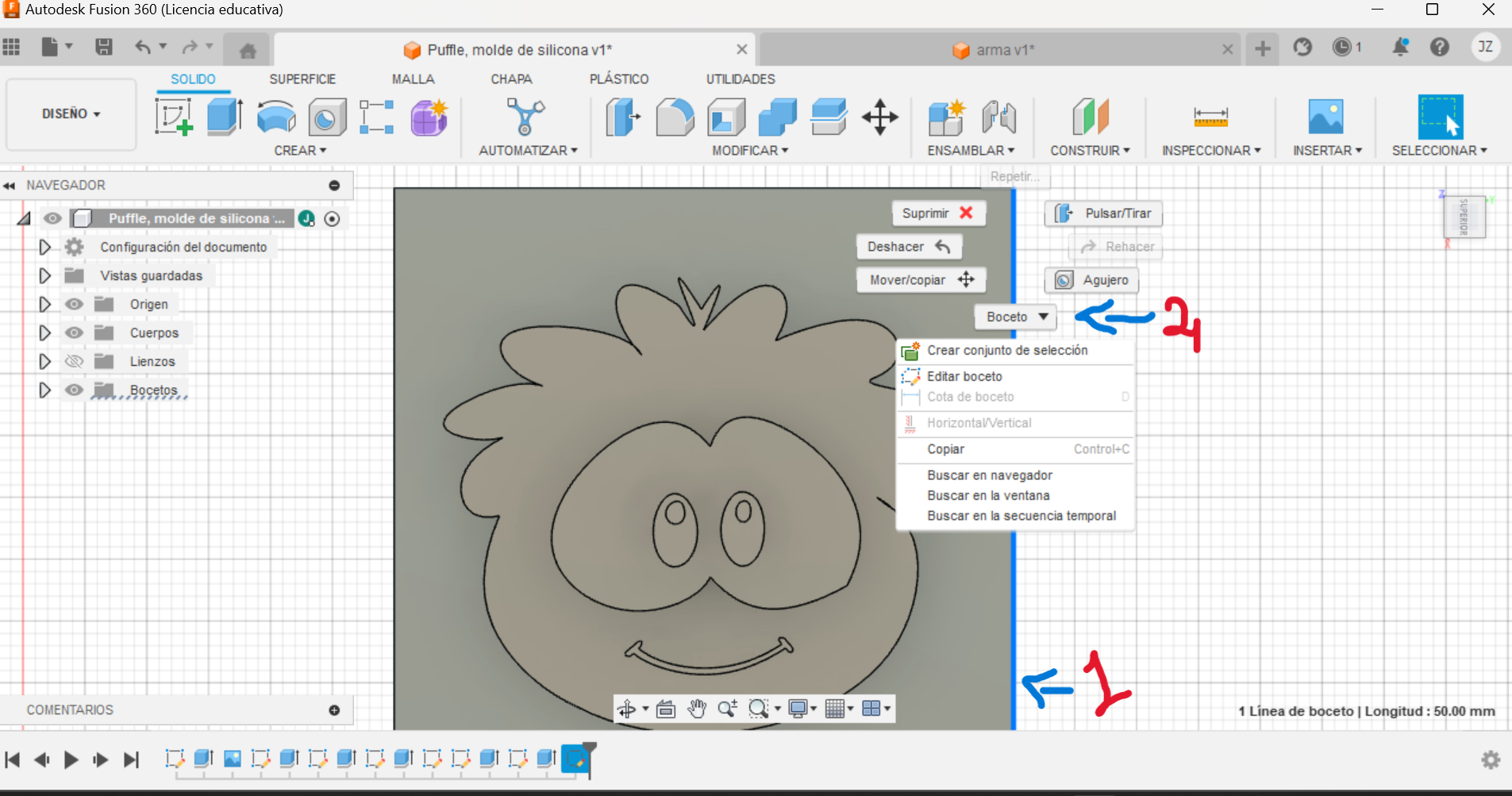Click the Suprimir button
The image size is (1512, 796).
tap(938, 213)
